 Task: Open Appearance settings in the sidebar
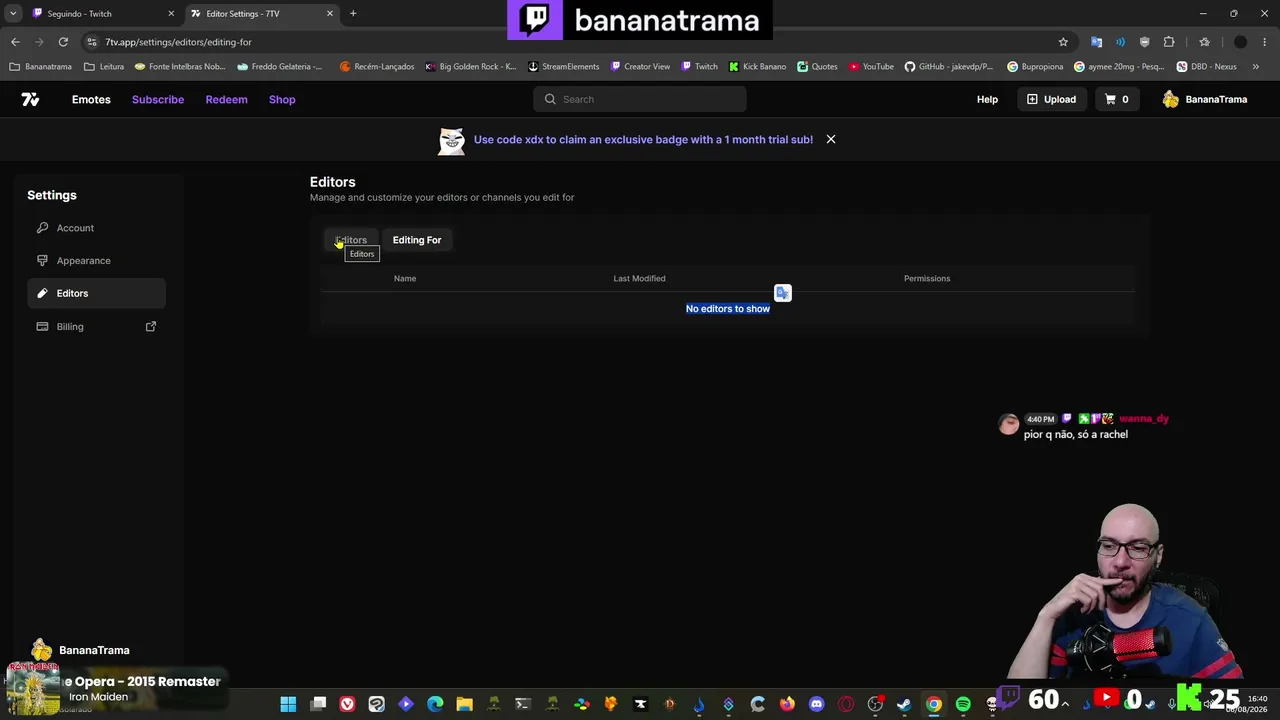[96, 261]
